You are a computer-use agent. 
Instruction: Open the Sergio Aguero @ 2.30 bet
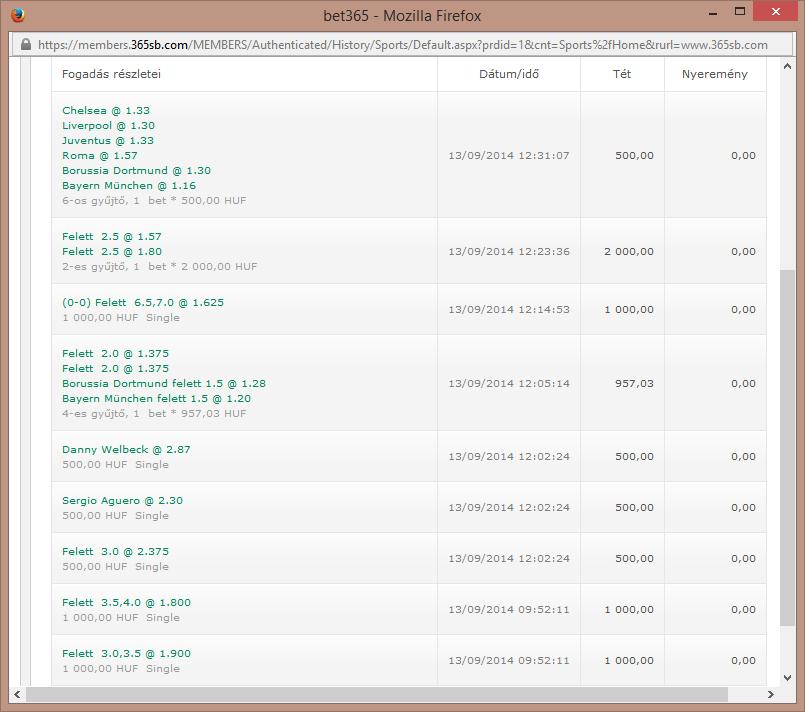click(x=122, y=501)
